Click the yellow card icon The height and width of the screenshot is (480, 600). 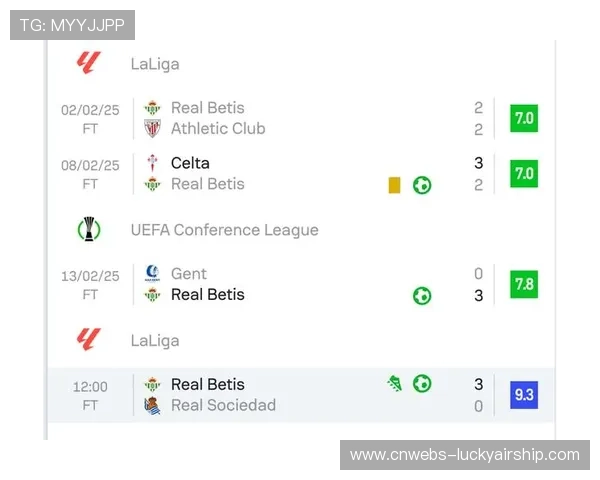point(394,185)
